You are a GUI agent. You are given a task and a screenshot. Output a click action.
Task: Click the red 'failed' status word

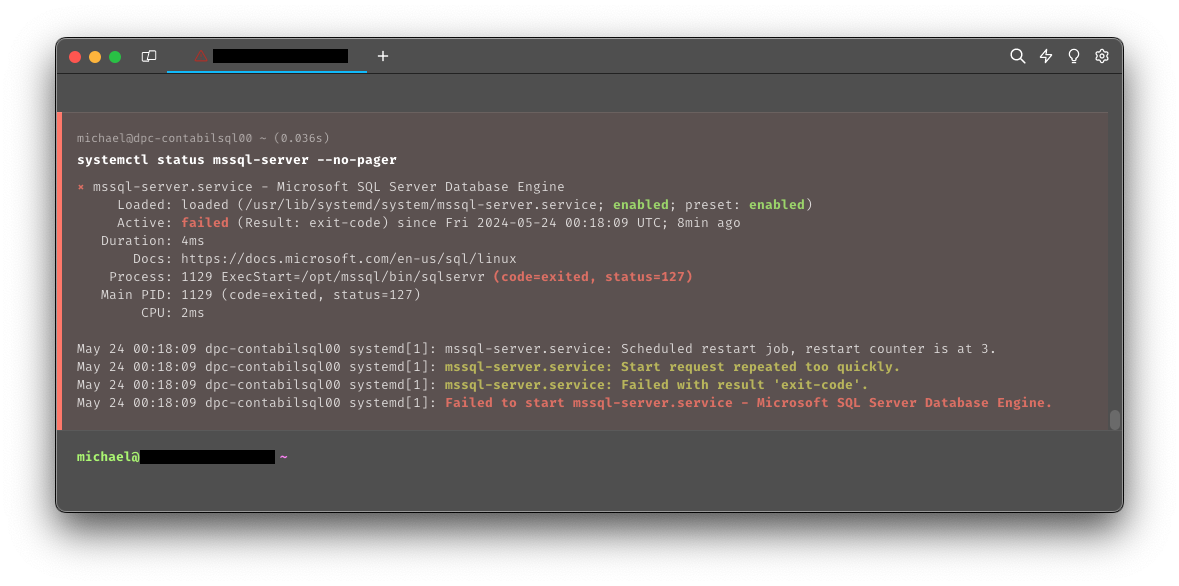pos(205,223)
